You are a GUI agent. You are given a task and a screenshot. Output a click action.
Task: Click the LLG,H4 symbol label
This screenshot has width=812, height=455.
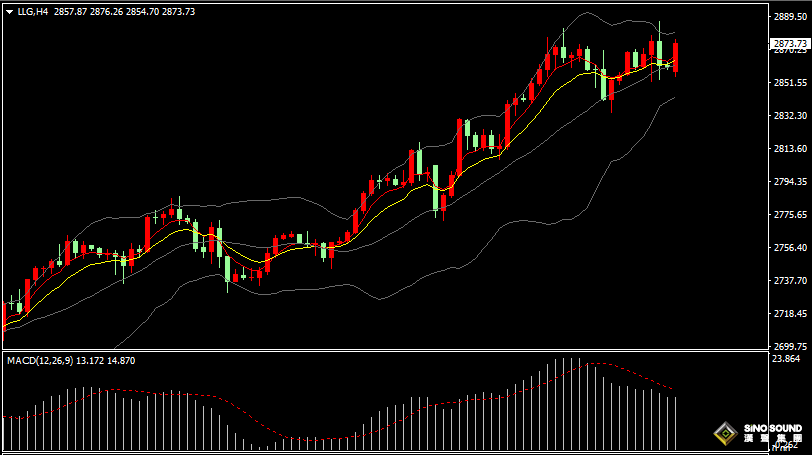33,10
